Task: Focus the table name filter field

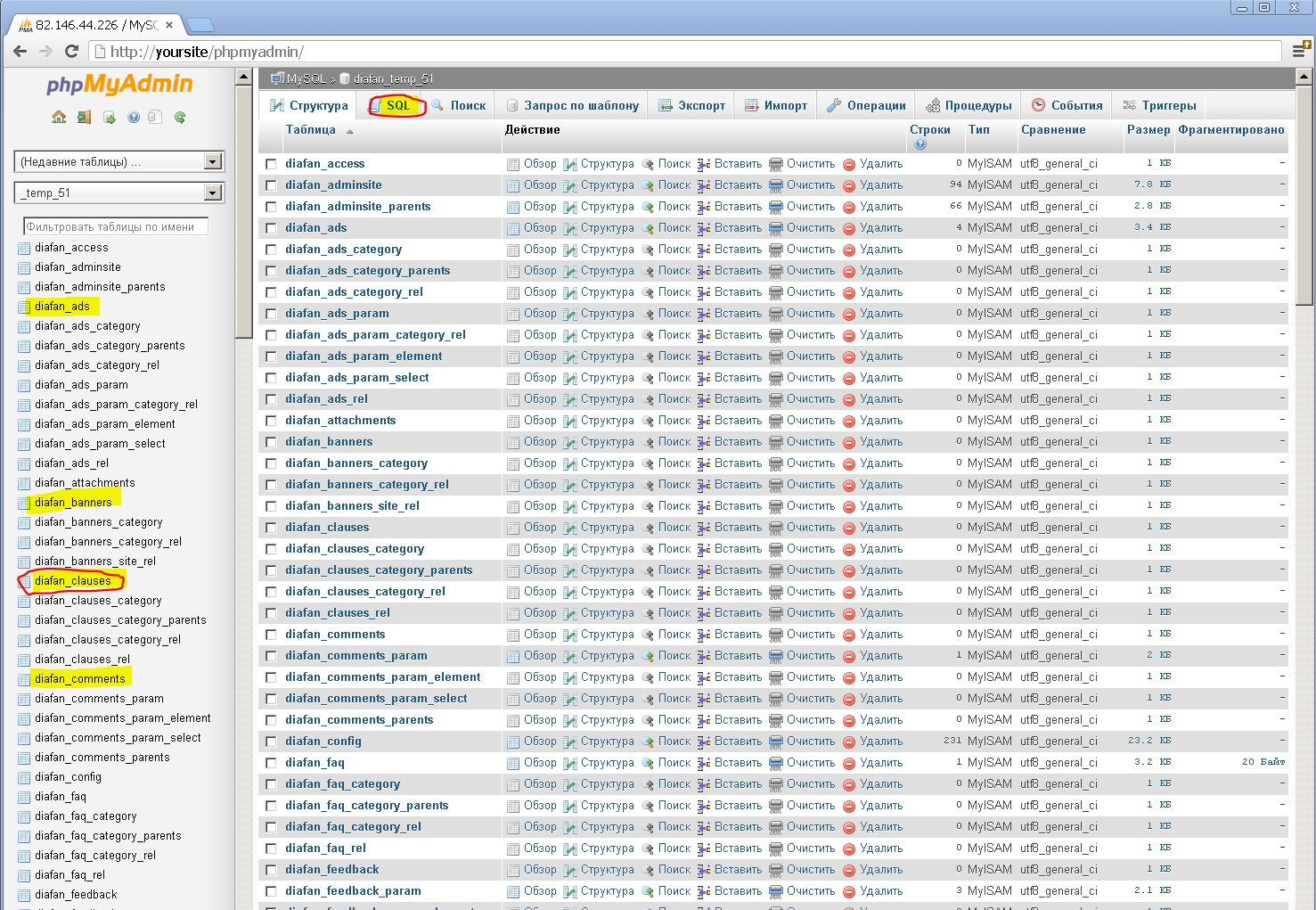Action: (116, 226)
